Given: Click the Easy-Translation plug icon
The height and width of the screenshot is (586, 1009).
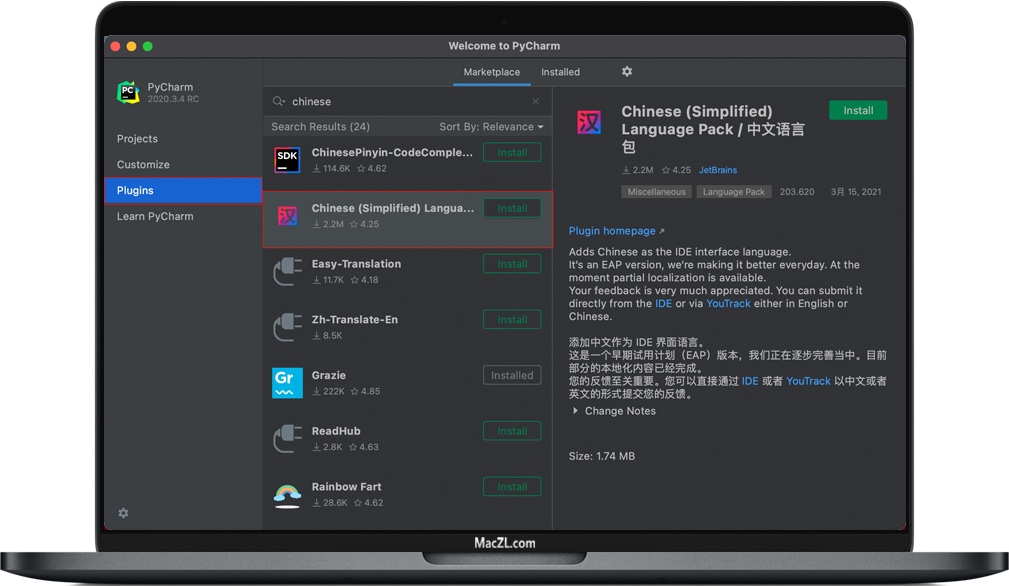Looking at the screenshot, I should (x=287, y=271).
